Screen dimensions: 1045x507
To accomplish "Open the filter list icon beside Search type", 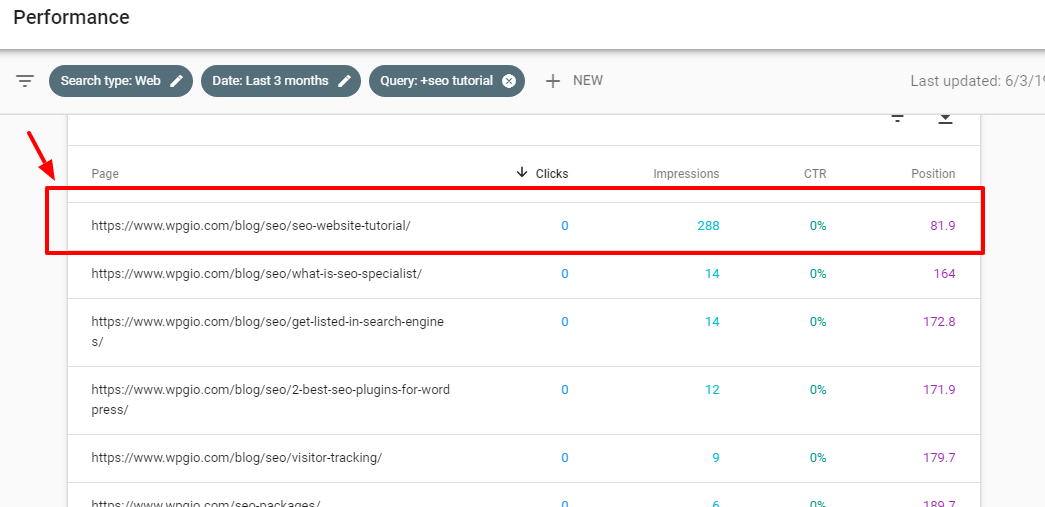I will [25, 81].
